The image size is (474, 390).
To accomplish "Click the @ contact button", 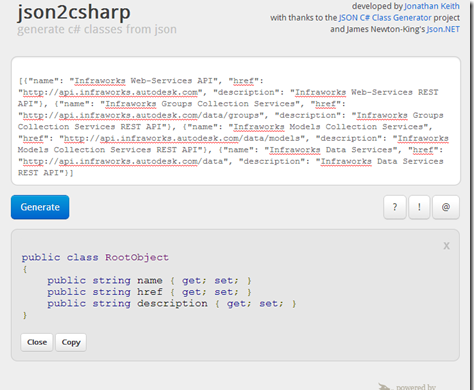I will 446,207.
